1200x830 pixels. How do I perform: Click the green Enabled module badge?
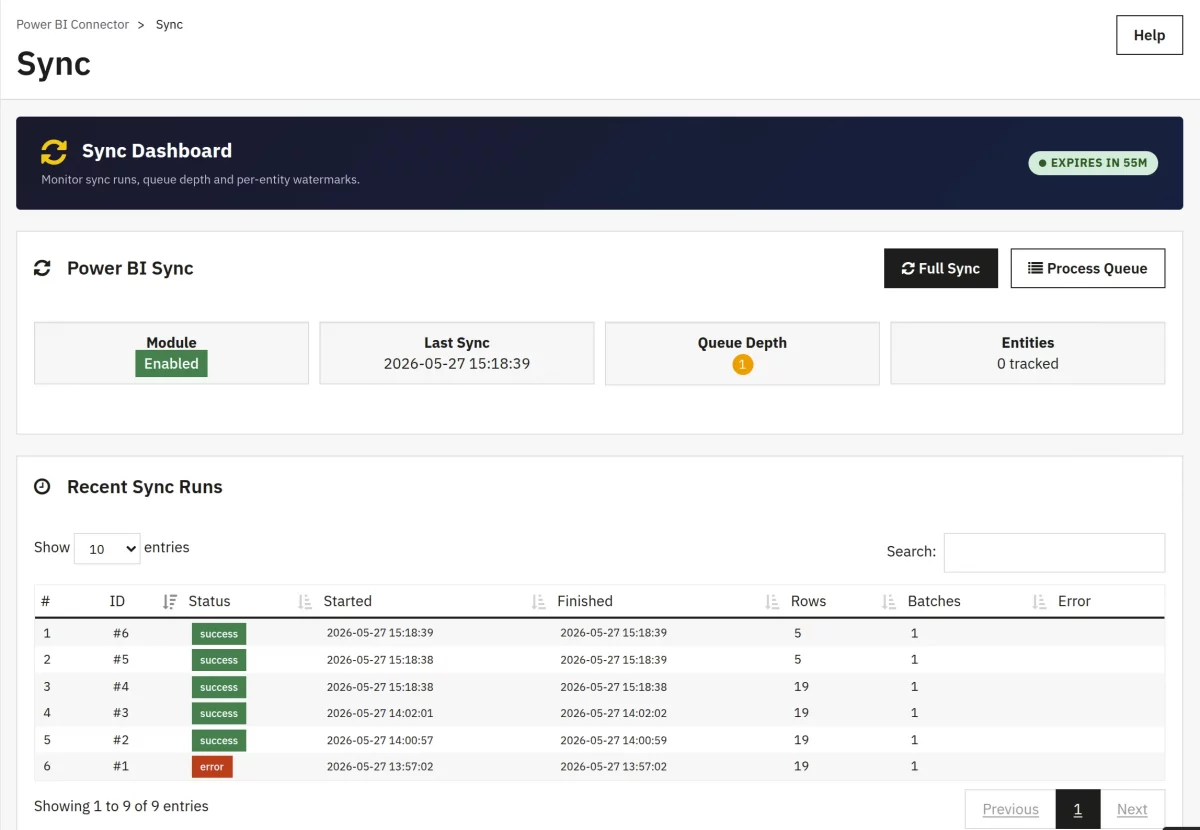pyautogui.click(x=171, y=364)
